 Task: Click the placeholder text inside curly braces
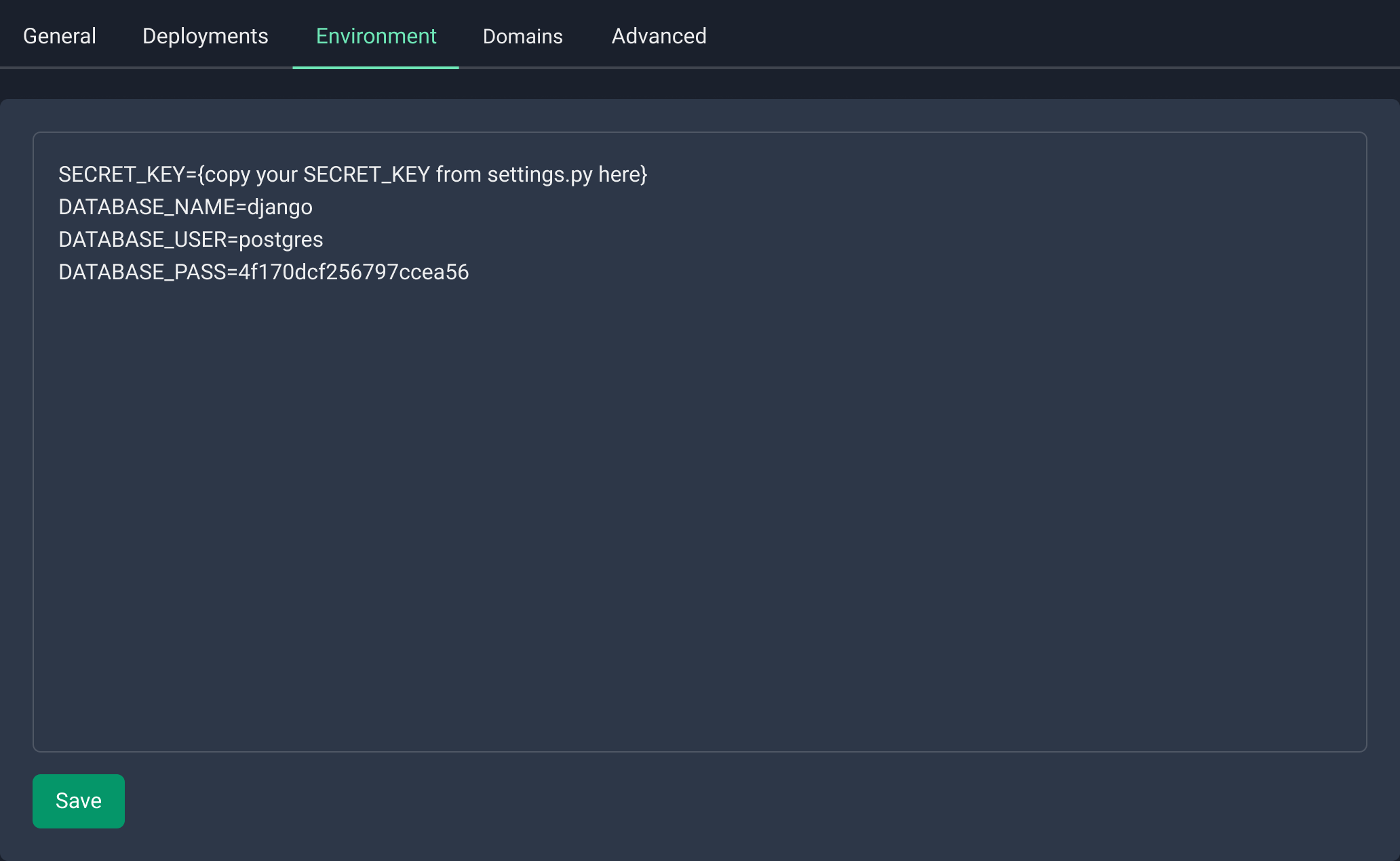tap(422, 175)
